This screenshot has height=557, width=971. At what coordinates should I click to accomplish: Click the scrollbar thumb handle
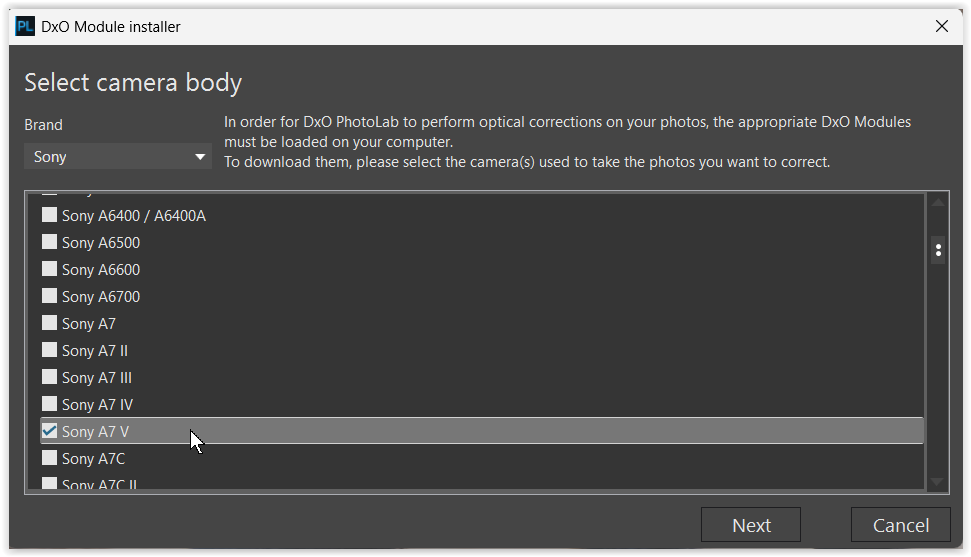pos(938,250)
